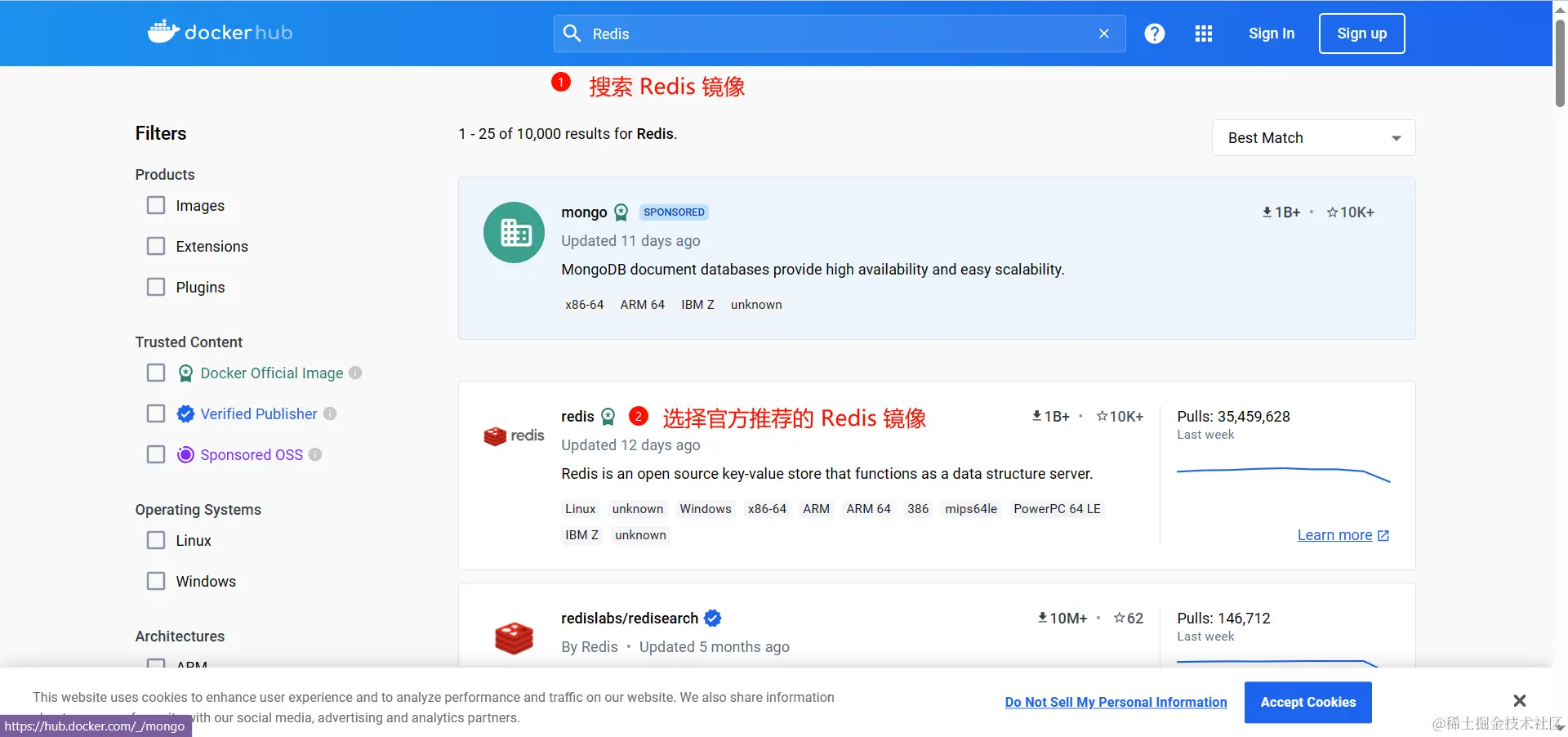
Task: Click the Sponsored OSS purple icon
Action: tap(186, 454)
